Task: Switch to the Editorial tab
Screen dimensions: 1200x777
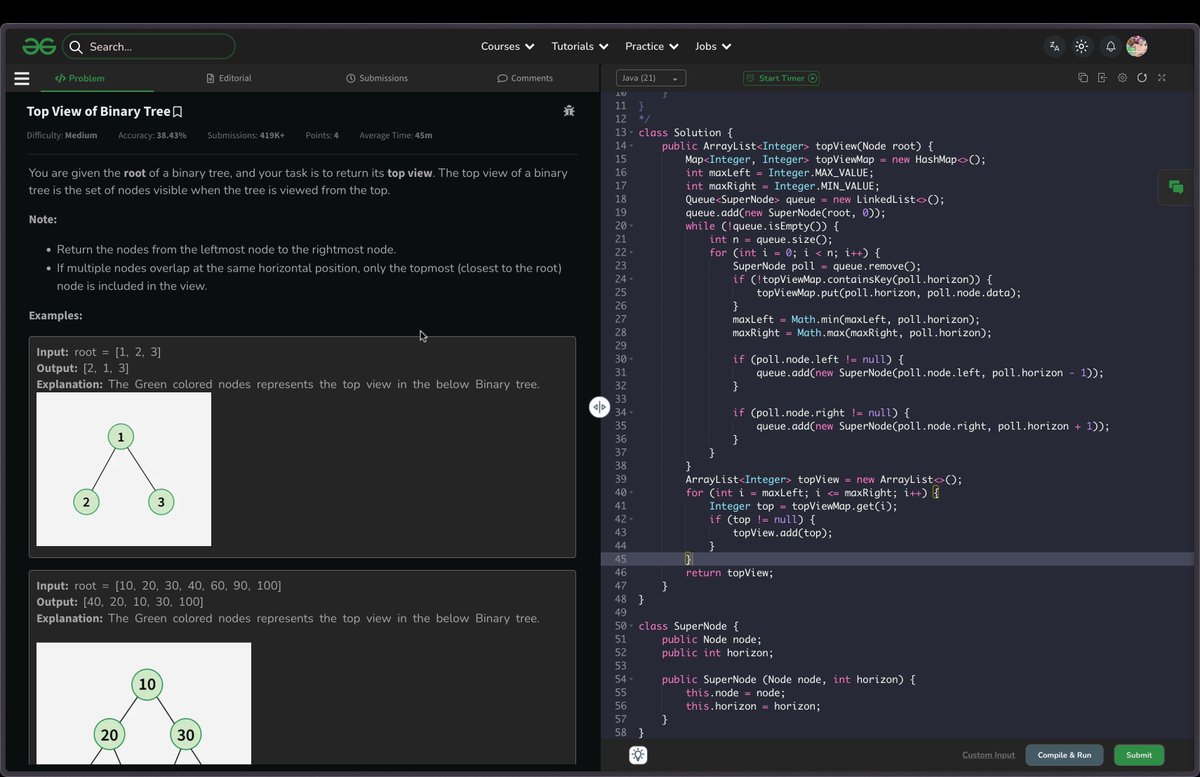Action: tap(229, 78)
